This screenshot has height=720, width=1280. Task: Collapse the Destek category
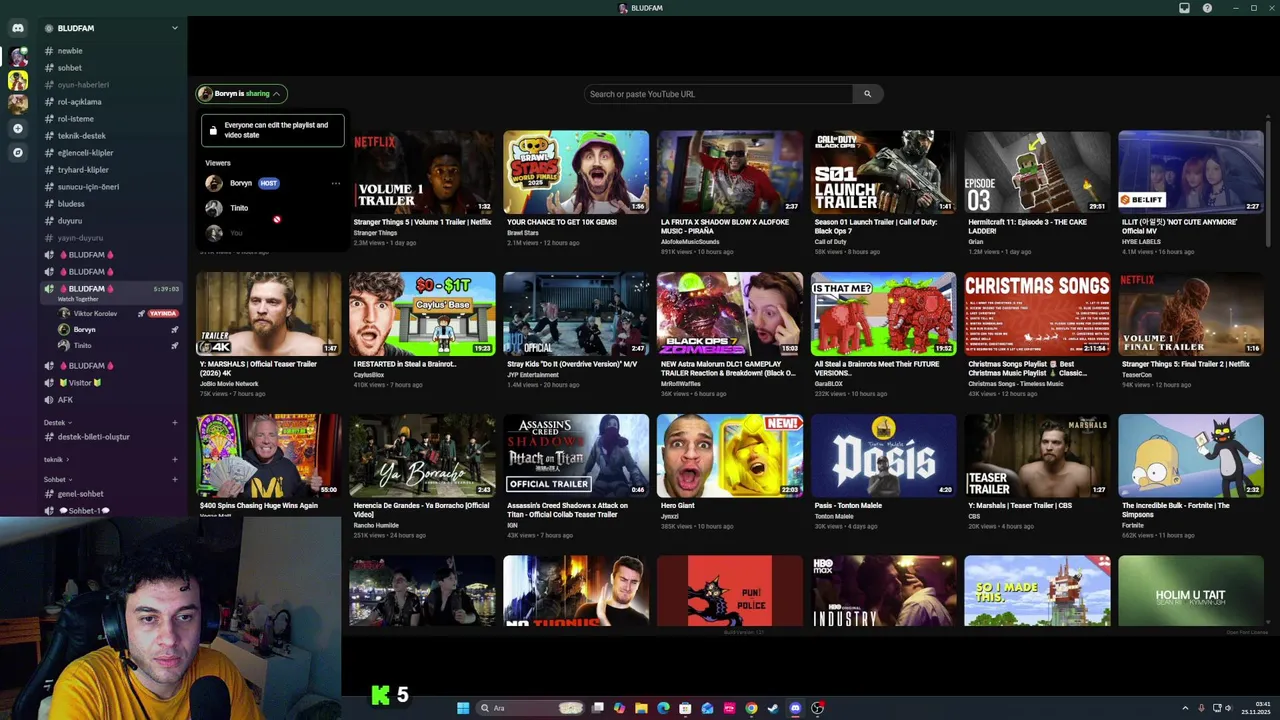58,423
